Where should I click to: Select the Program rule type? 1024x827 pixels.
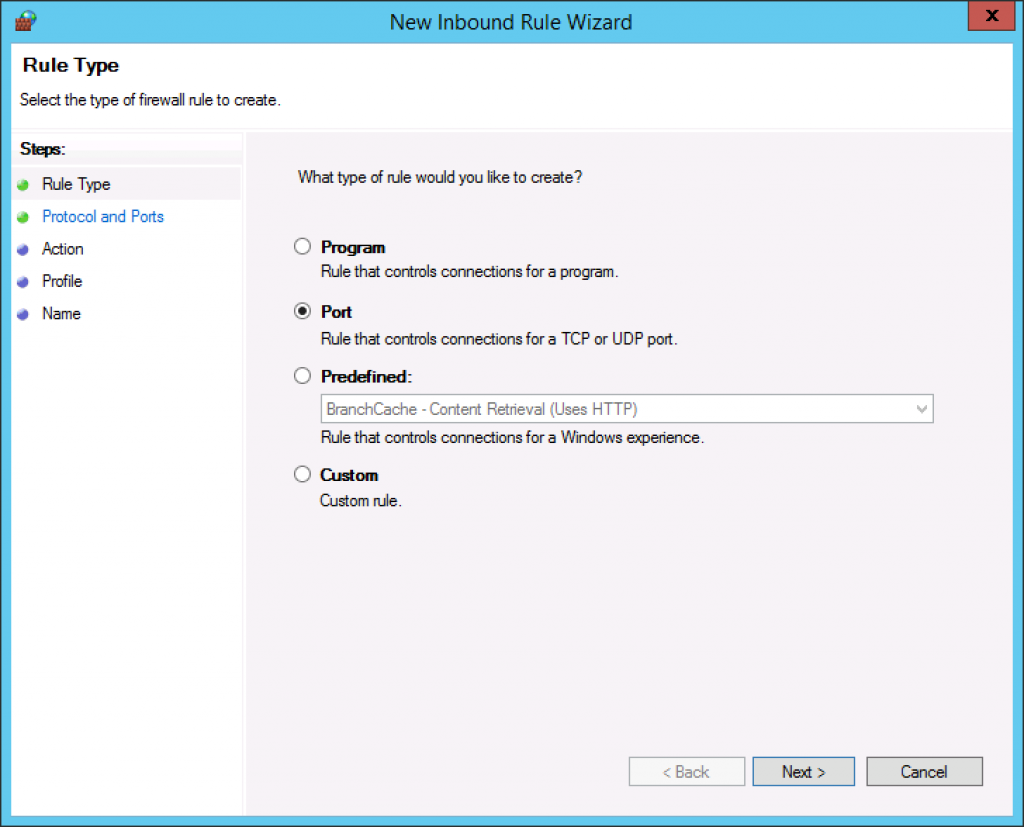coord(302,246)
